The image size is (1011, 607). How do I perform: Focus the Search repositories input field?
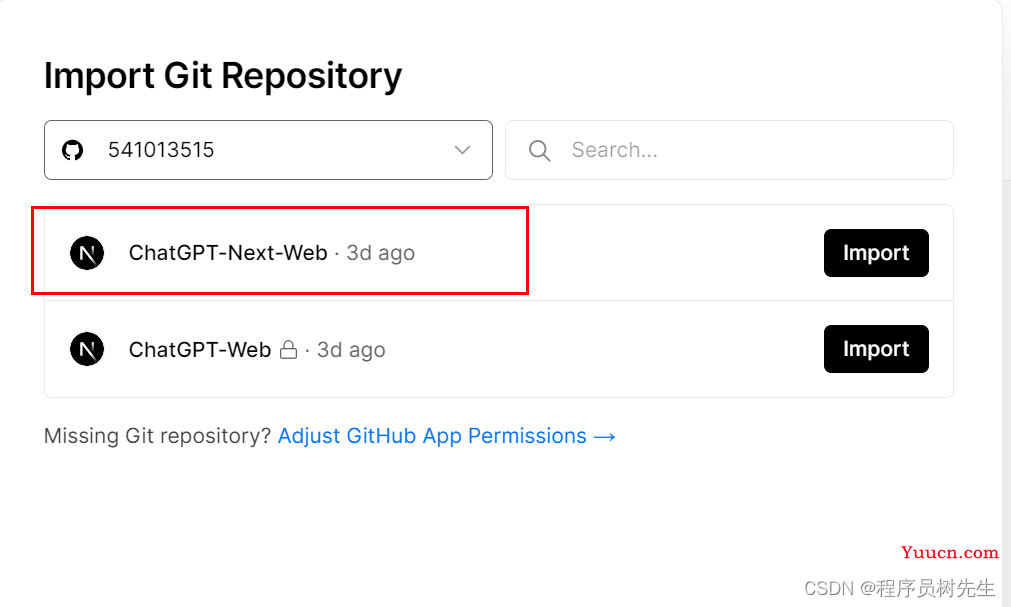pos(729,150)
